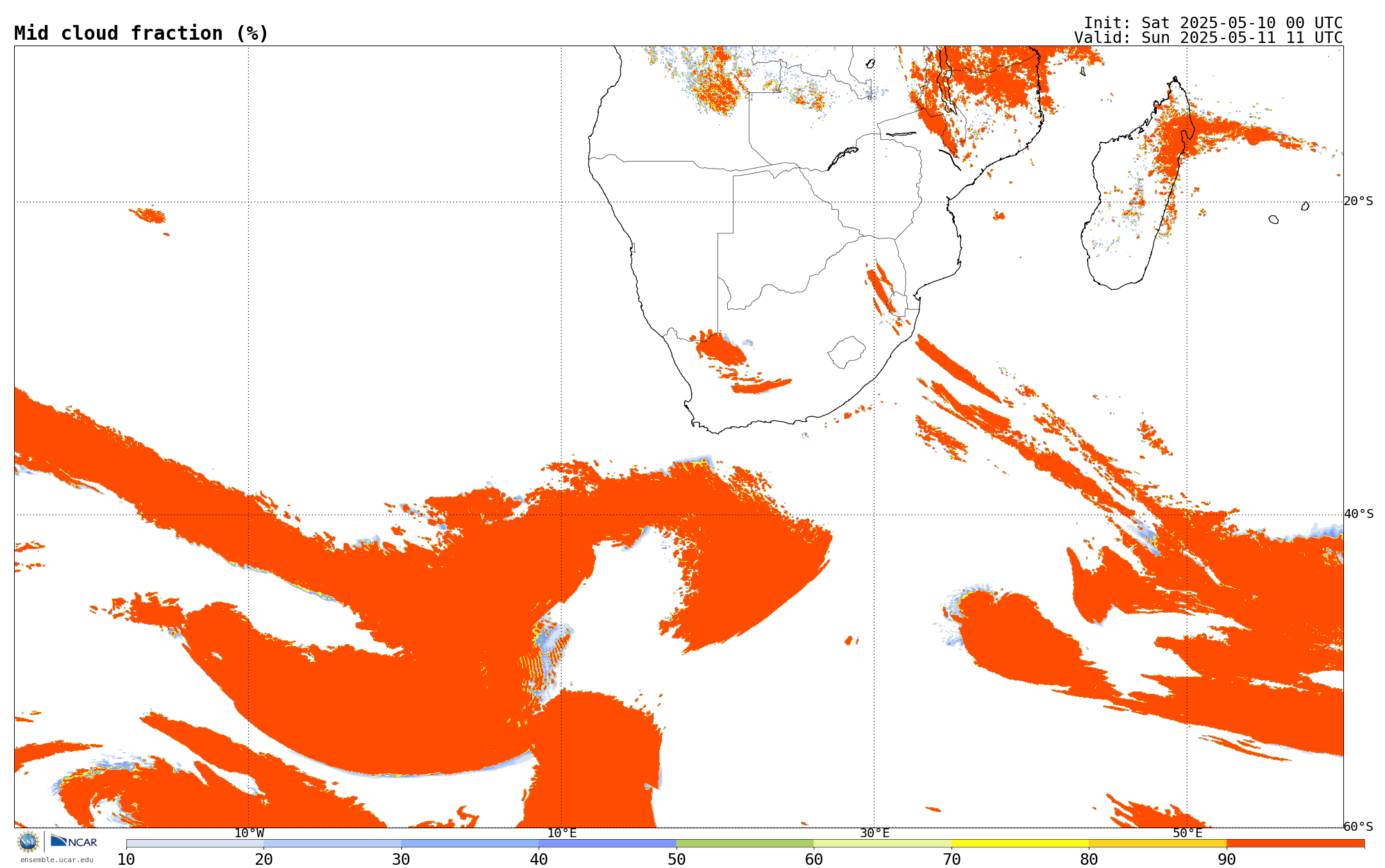1385x868 pixels.
Task: Click the colorbar tick label 20
Action: click(x=264, y=859)
